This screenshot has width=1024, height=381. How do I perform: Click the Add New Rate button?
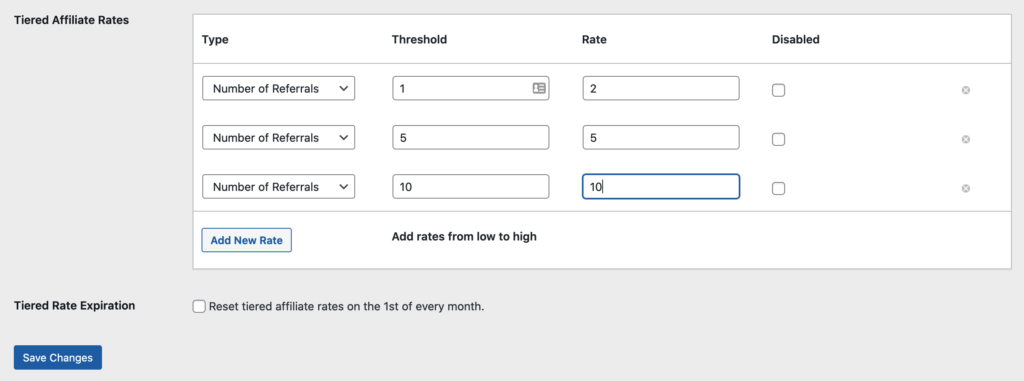[x=246, y=240]
